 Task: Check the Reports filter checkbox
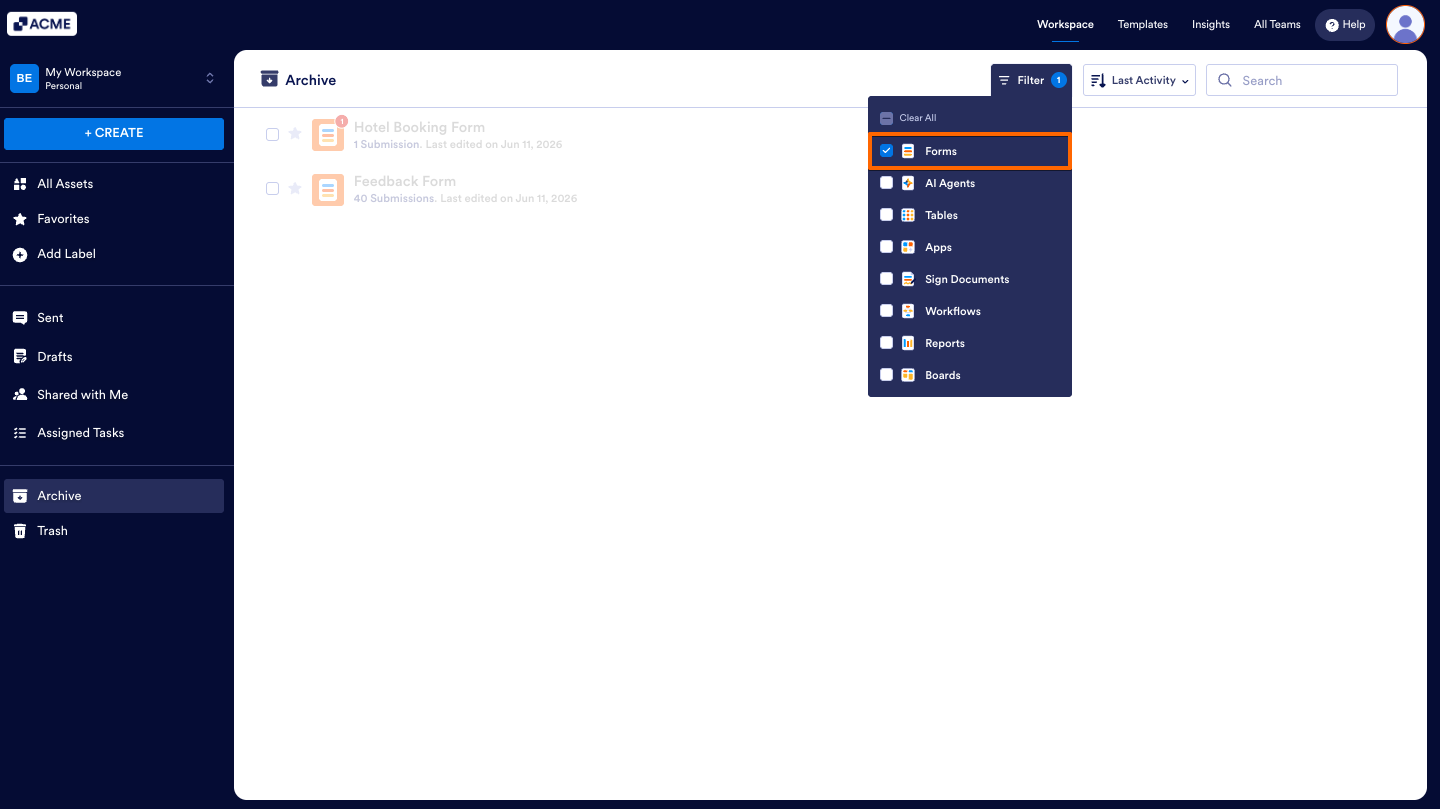[x=886, y=343]
